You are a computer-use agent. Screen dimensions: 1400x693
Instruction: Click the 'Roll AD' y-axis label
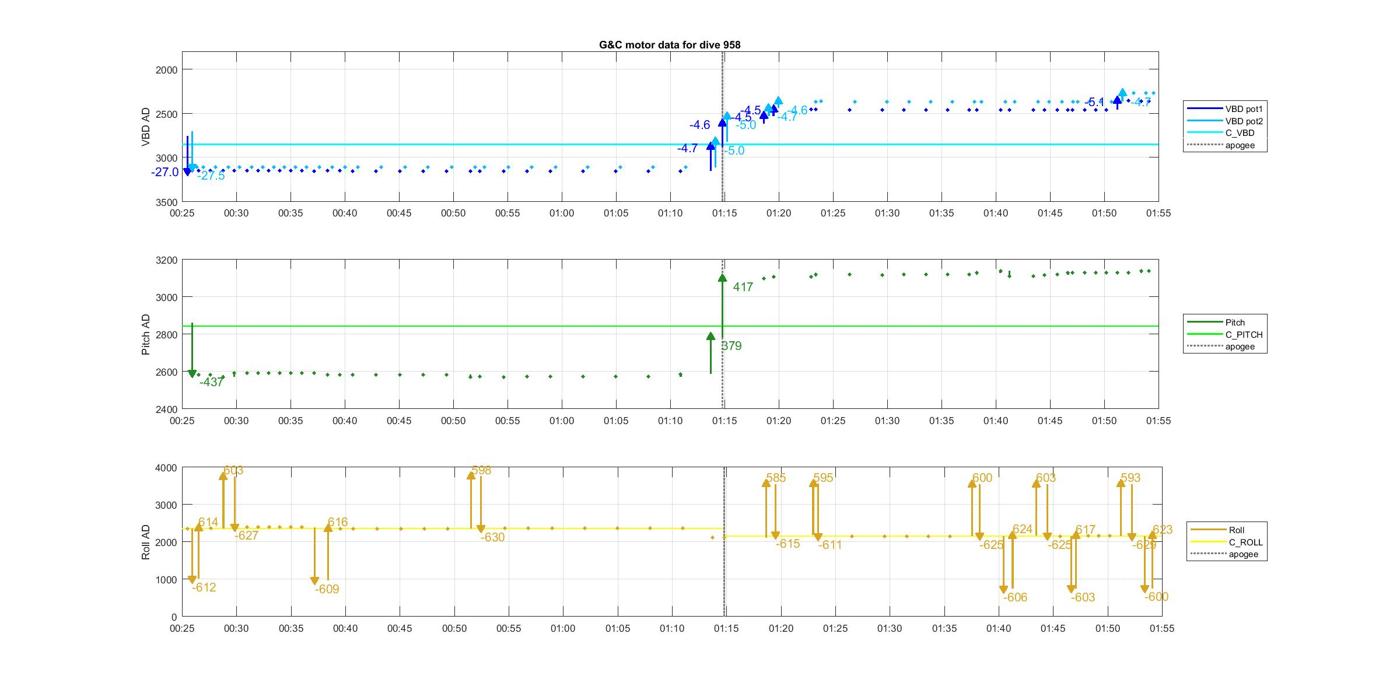click(x=146, y=542)
